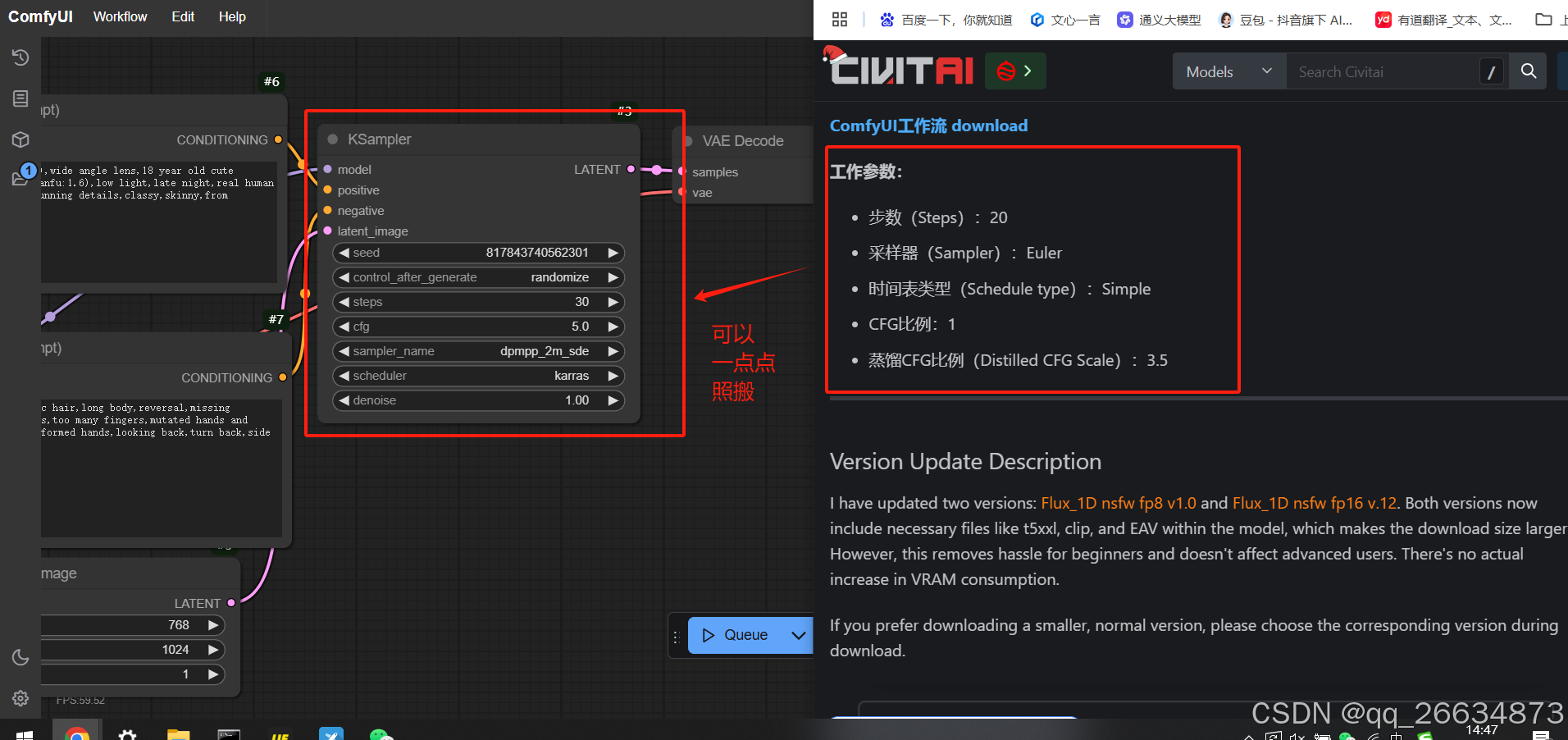
Task: Click the positive prompt CONDITIONING output socket
Action: [278, 139]
